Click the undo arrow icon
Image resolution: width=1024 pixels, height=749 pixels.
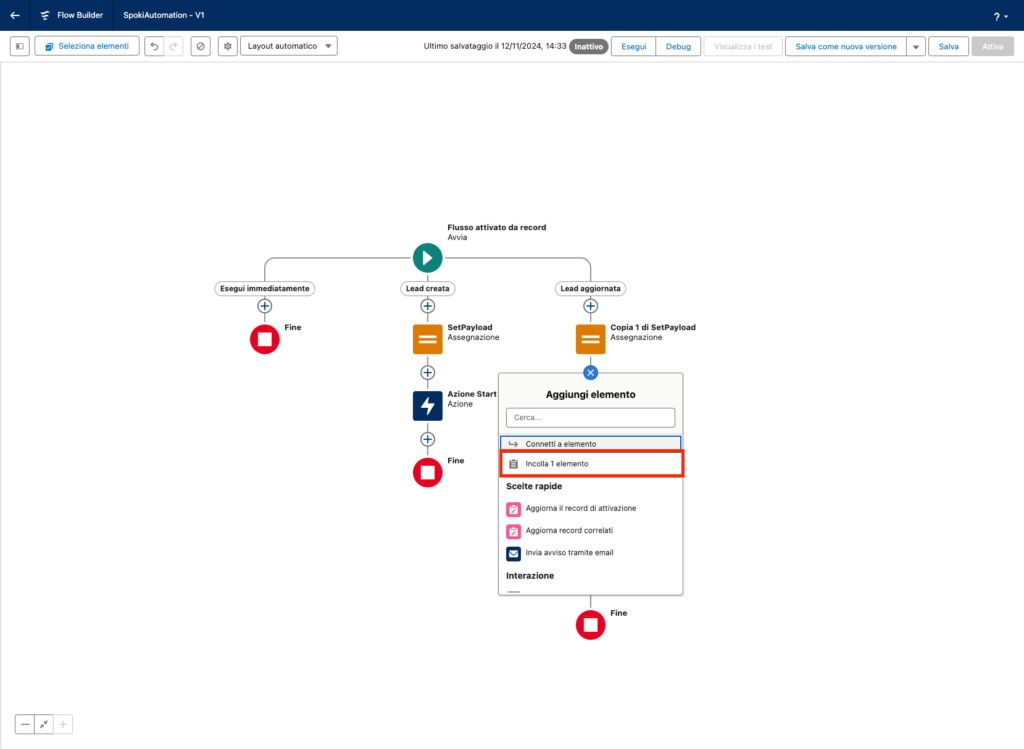153,46
